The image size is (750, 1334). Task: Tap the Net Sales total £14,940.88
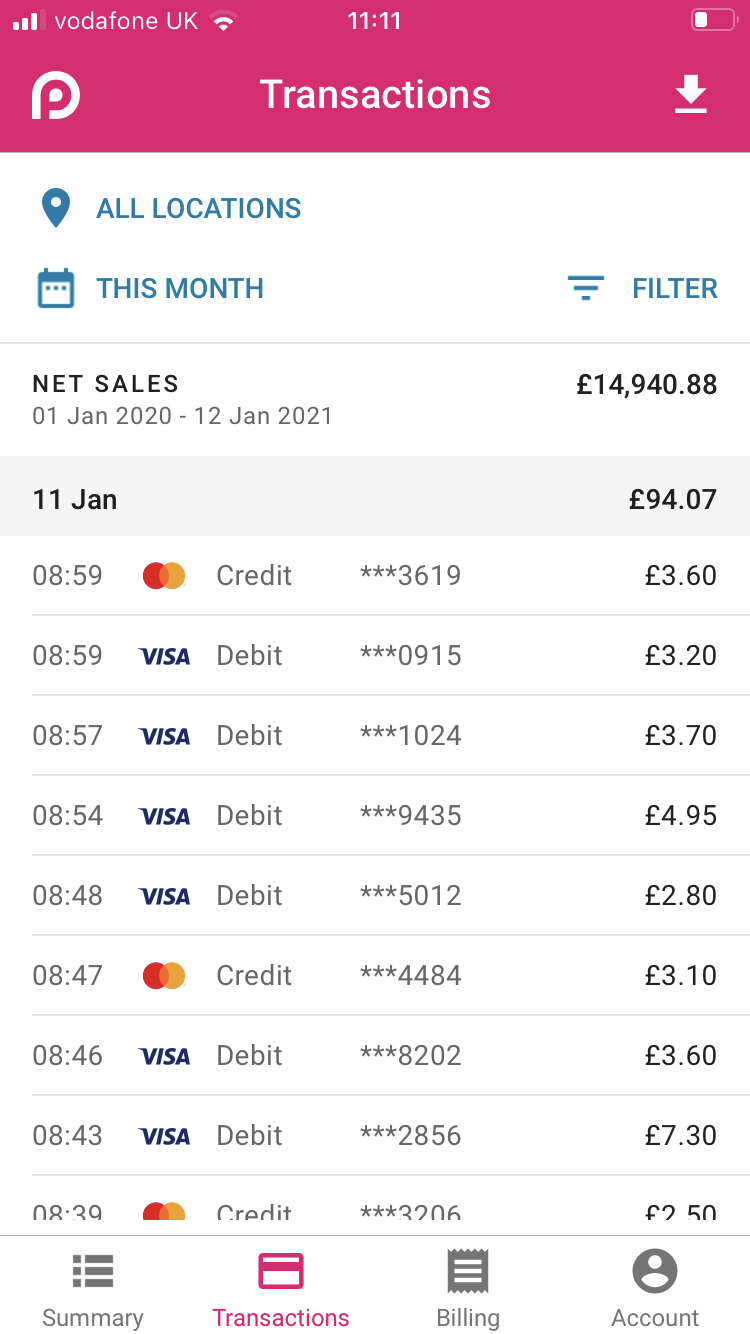(646, 385)
